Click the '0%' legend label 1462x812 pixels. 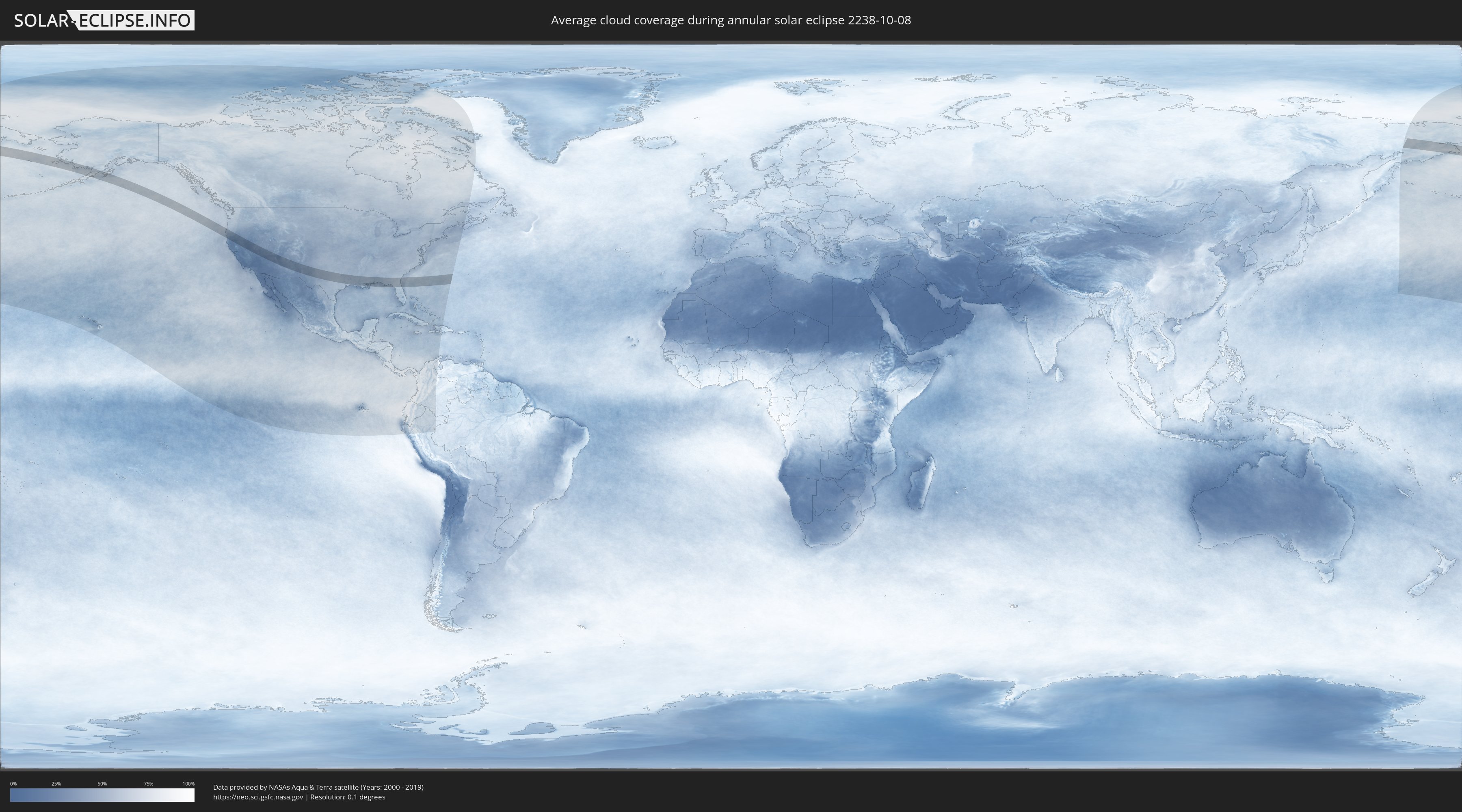(13, 784)
